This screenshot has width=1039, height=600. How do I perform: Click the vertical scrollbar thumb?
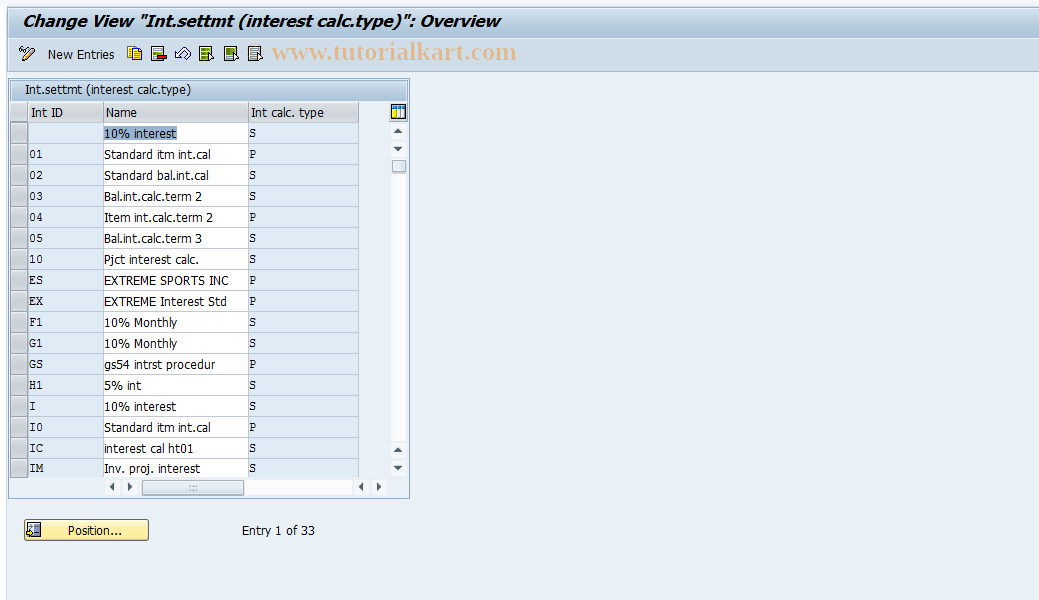click(x=398, y=166)
